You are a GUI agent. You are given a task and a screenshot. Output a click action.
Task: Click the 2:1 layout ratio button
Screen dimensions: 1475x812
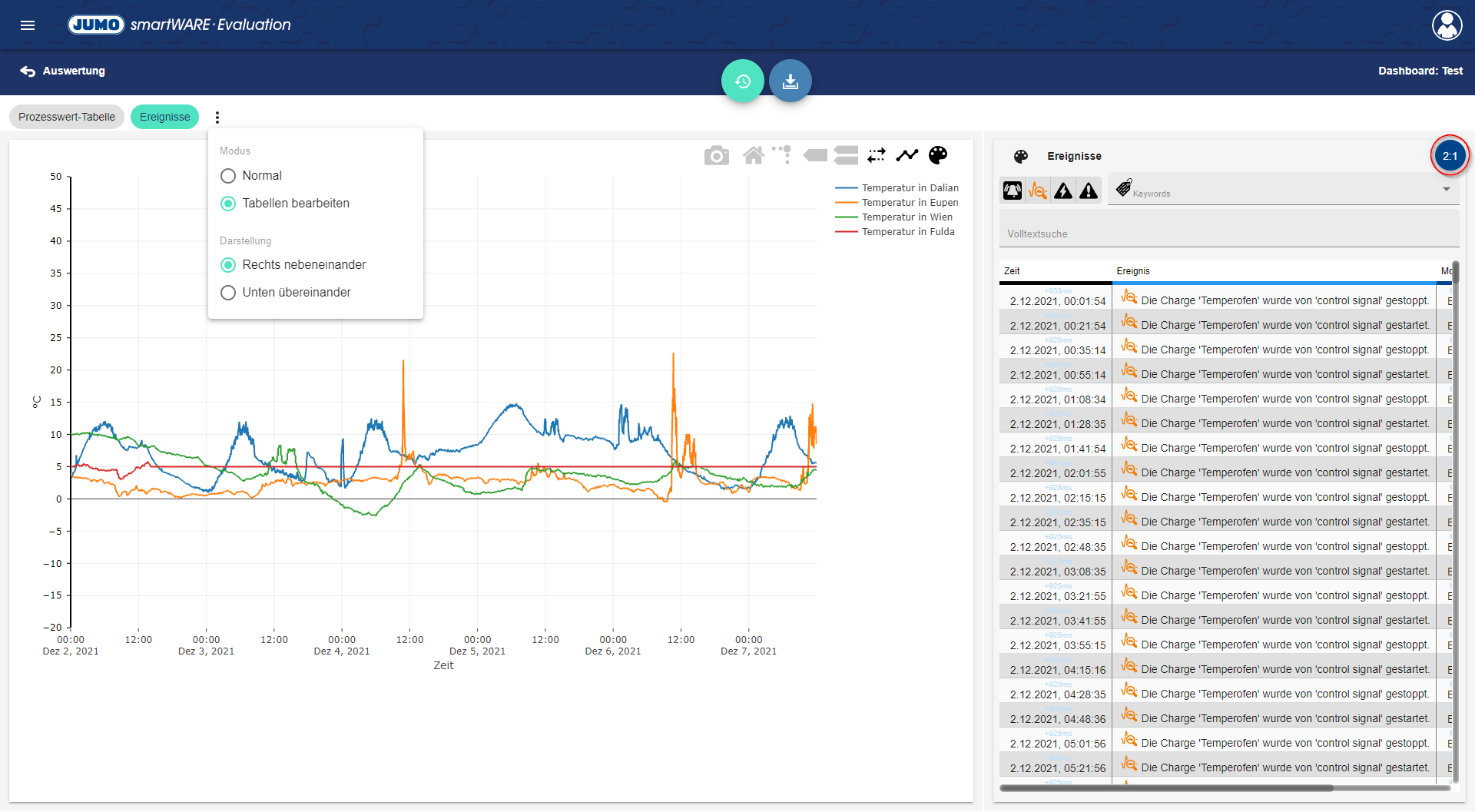coord(1449,156)
